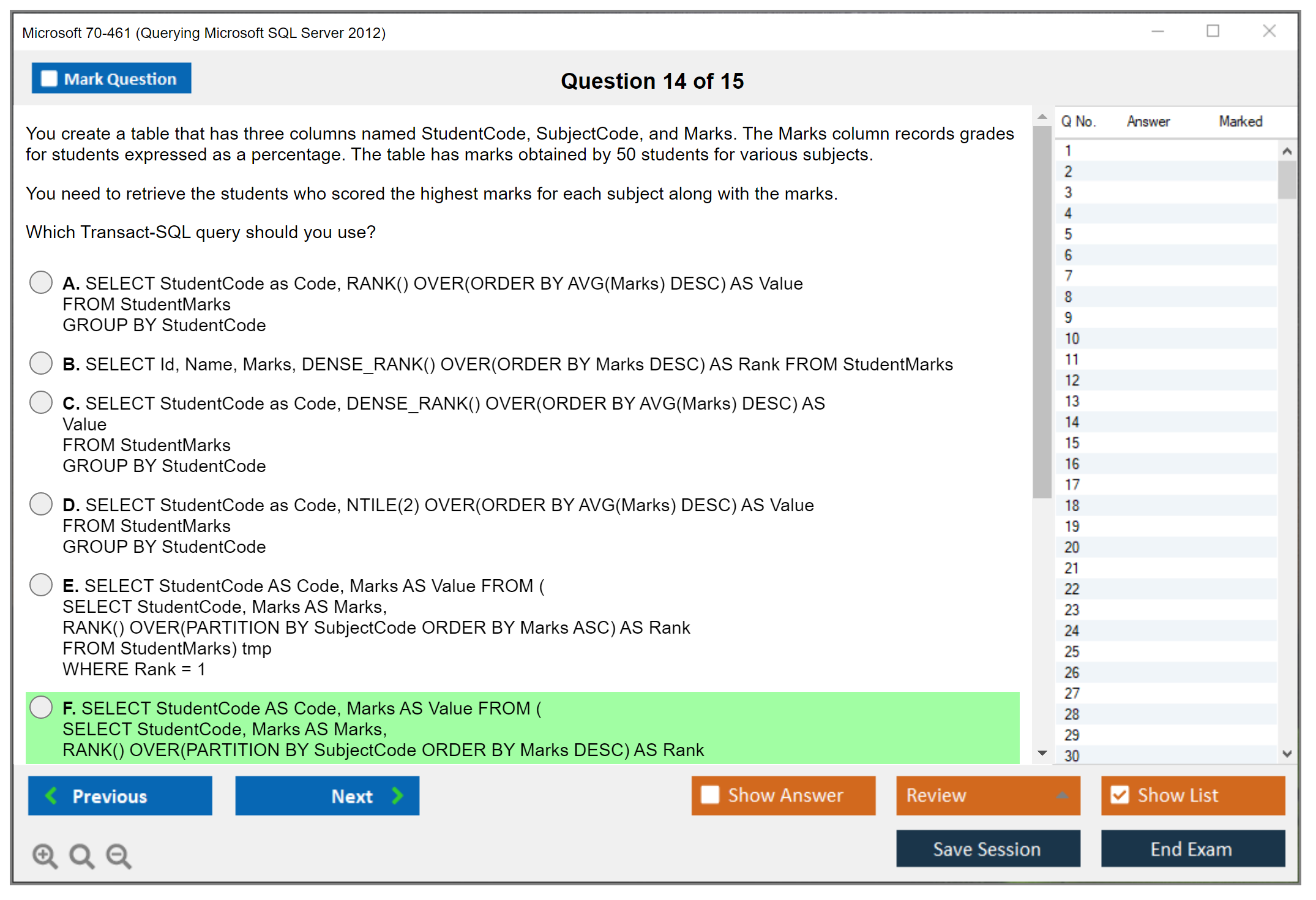The image size is (1316, 900).
Task: Click the question pane vertical scrollbar
Action: click(x=1042, y=312)
